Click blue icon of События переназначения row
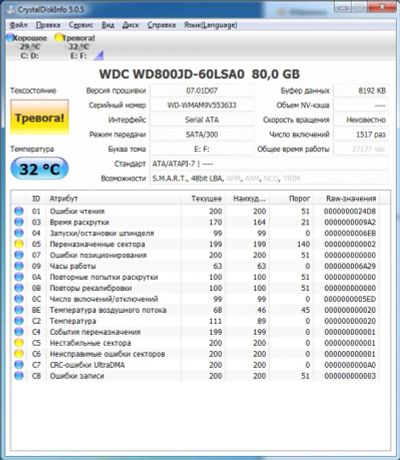Screen dimensions: 400x460 [19, 332]
